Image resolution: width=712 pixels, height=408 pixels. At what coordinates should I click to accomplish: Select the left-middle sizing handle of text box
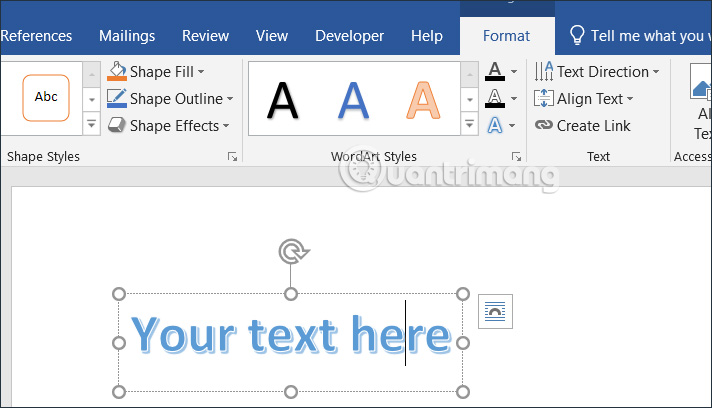coord(119,343)
